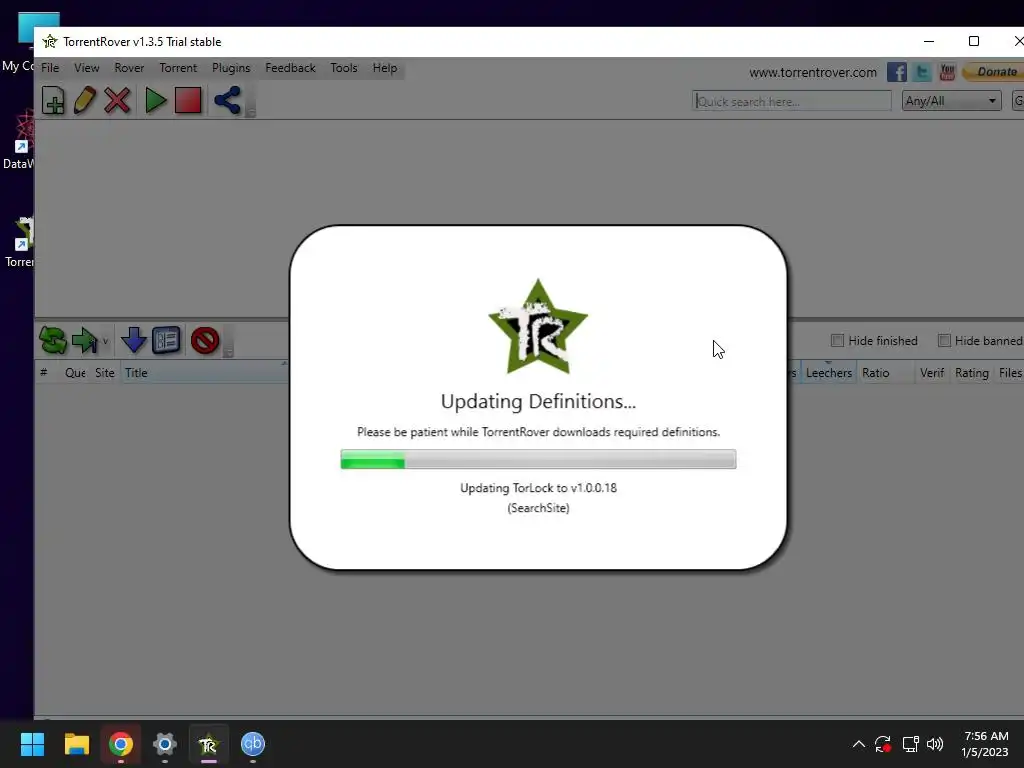Open the Facebook page icon
The image size is (1024, 768).
point(897,72)
